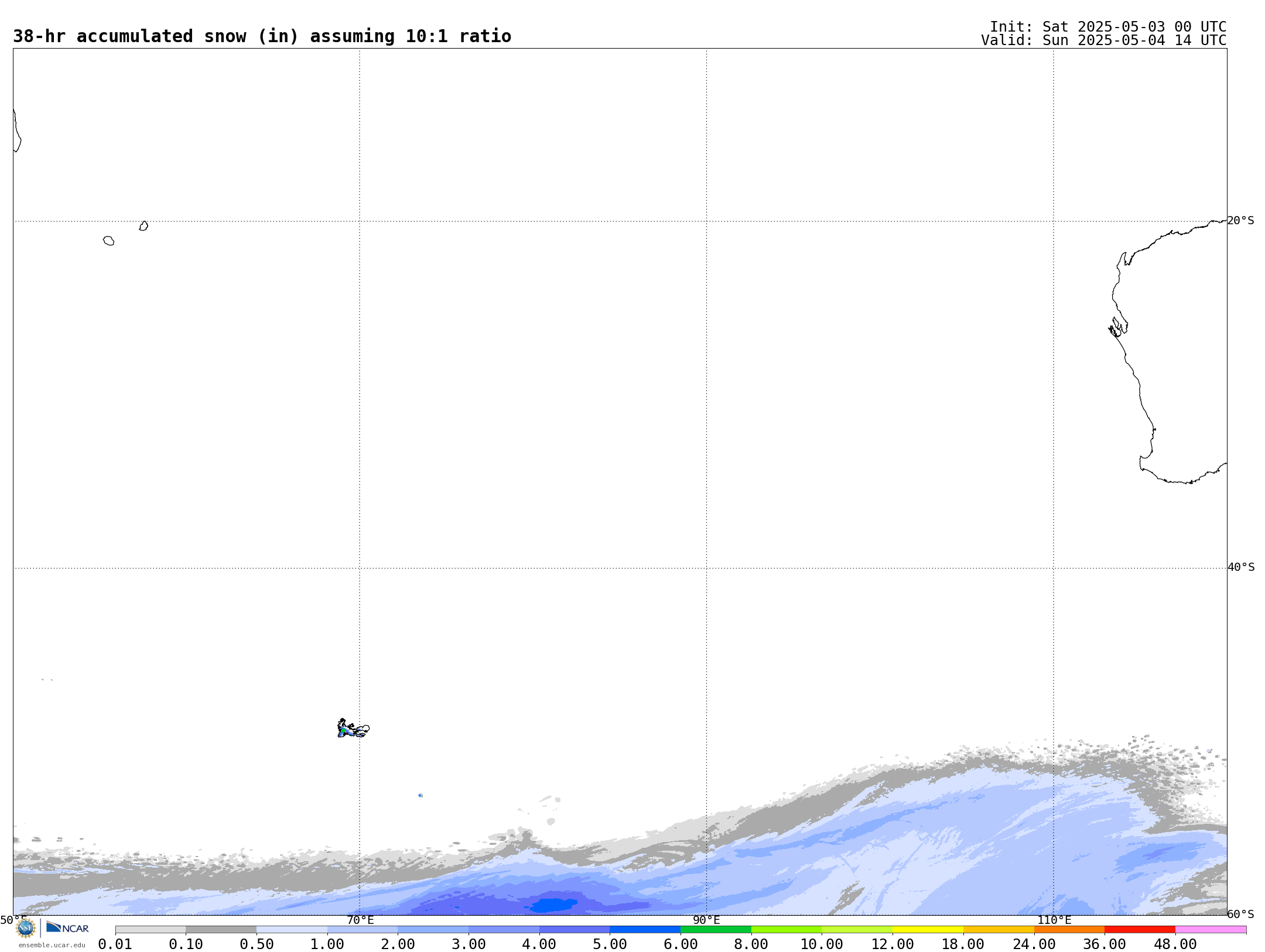Click the 20°S latitude label
Viewport: 1265px width, 952px height.
click(1240, 221)
